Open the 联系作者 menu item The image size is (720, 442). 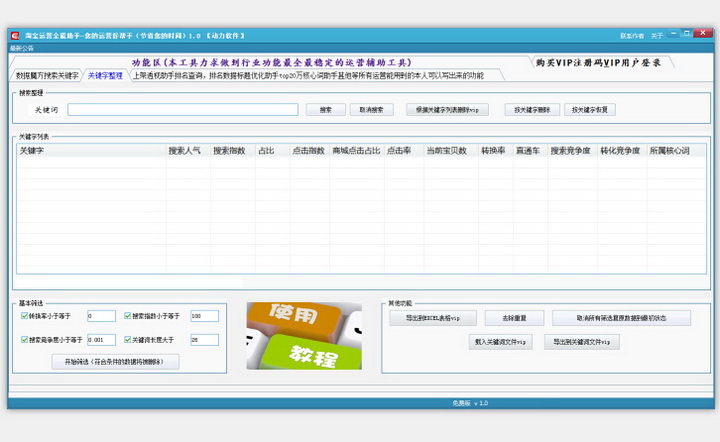631,35
